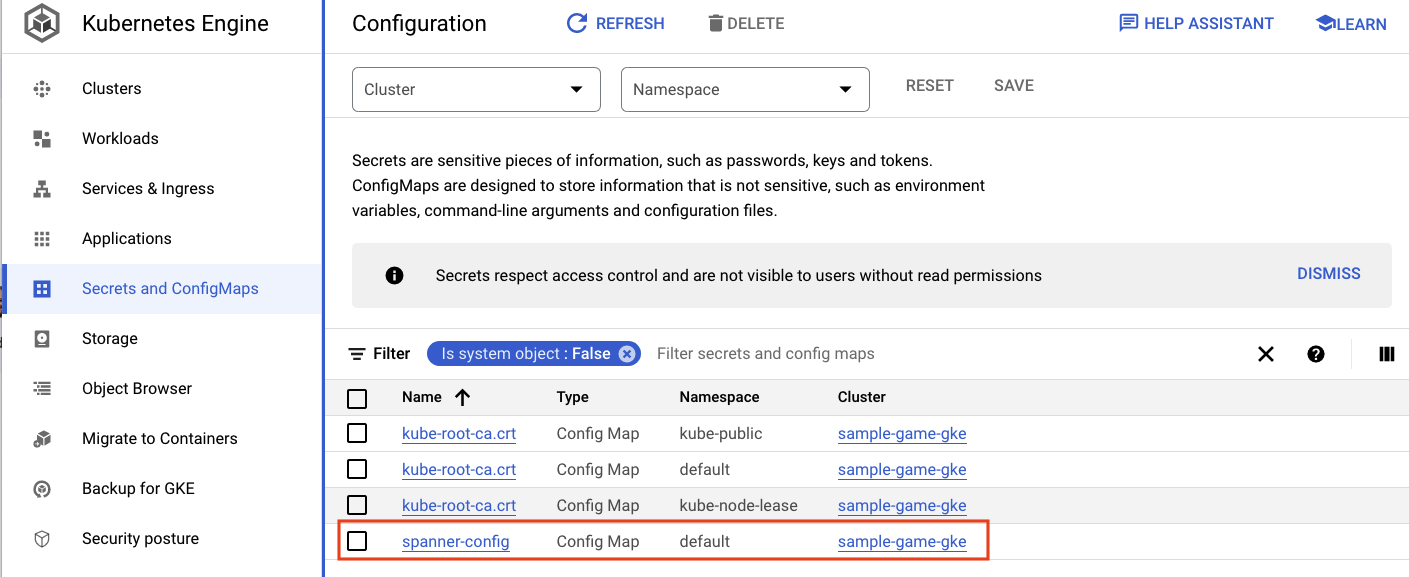
Task: Open Security posture in sidebar
Action: (140, 539)
